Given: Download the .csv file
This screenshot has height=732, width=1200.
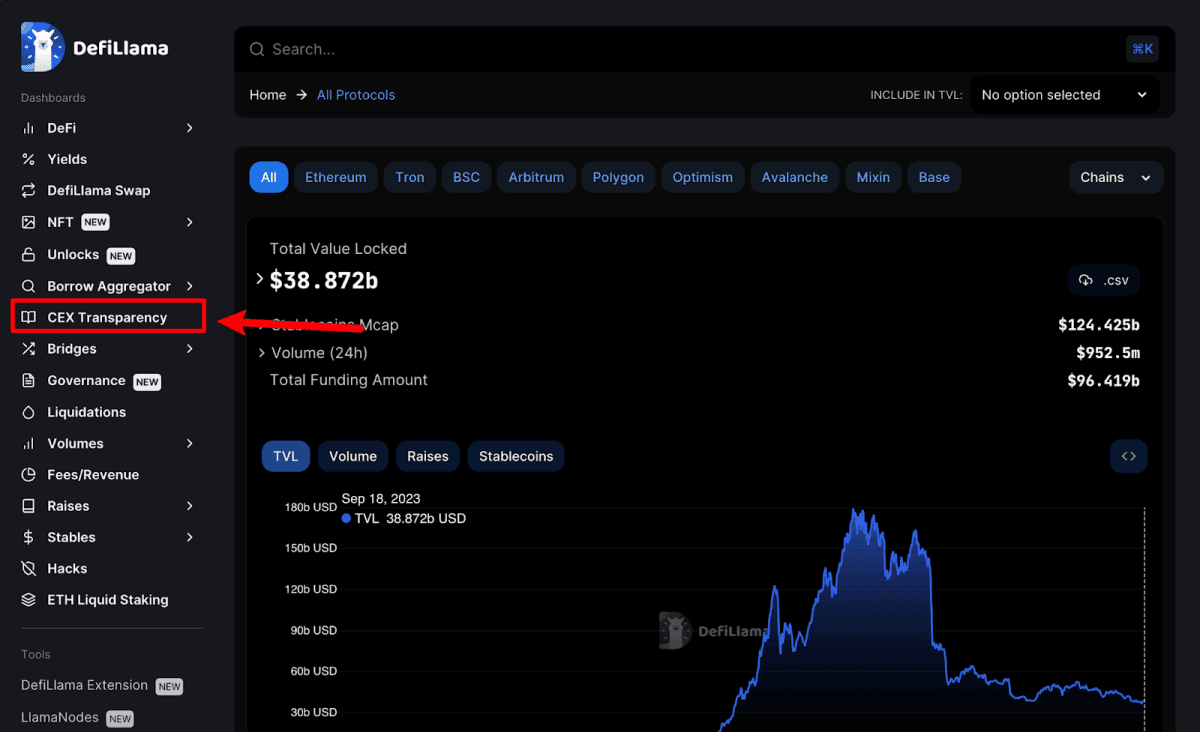Looking at the screenshot, I should click(x=1103, y=281).
